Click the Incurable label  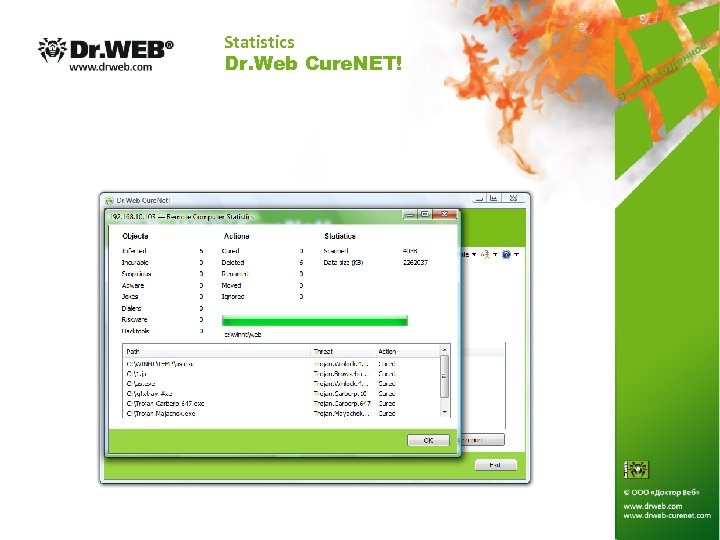coord(135,263)
